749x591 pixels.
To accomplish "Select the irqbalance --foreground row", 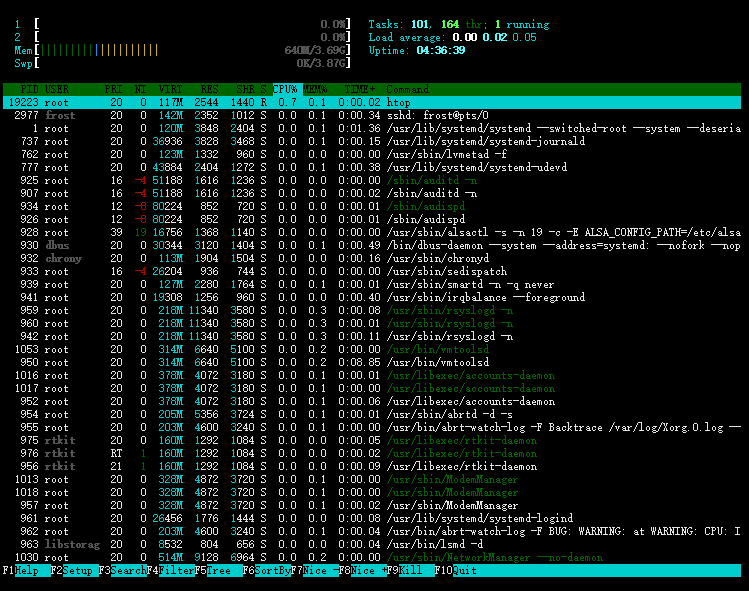I will 372,297.
